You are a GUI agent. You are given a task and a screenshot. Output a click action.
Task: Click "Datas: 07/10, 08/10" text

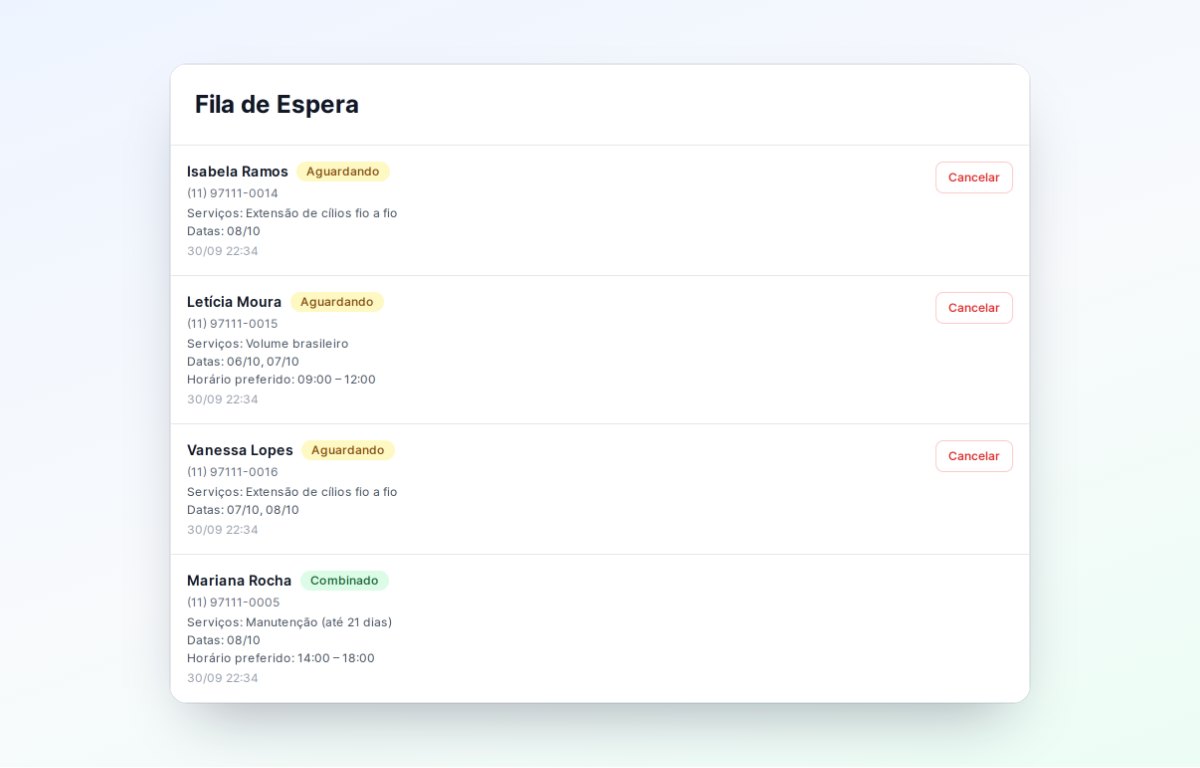coord(243,510)
